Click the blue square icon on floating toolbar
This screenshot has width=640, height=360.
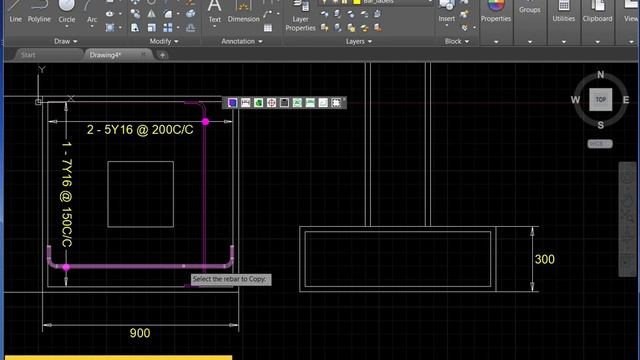coord(232,102)
